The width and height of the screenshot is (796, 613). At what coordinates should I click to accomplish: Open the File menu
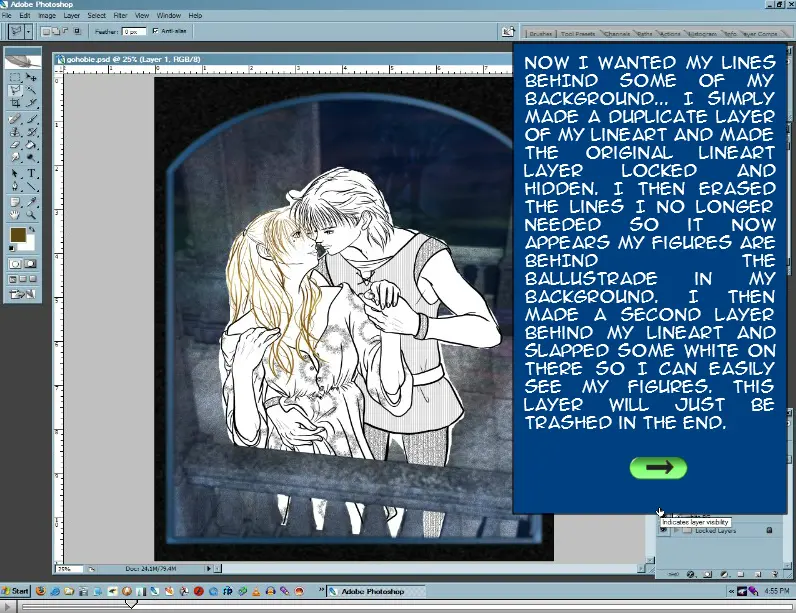click(7, 16)
